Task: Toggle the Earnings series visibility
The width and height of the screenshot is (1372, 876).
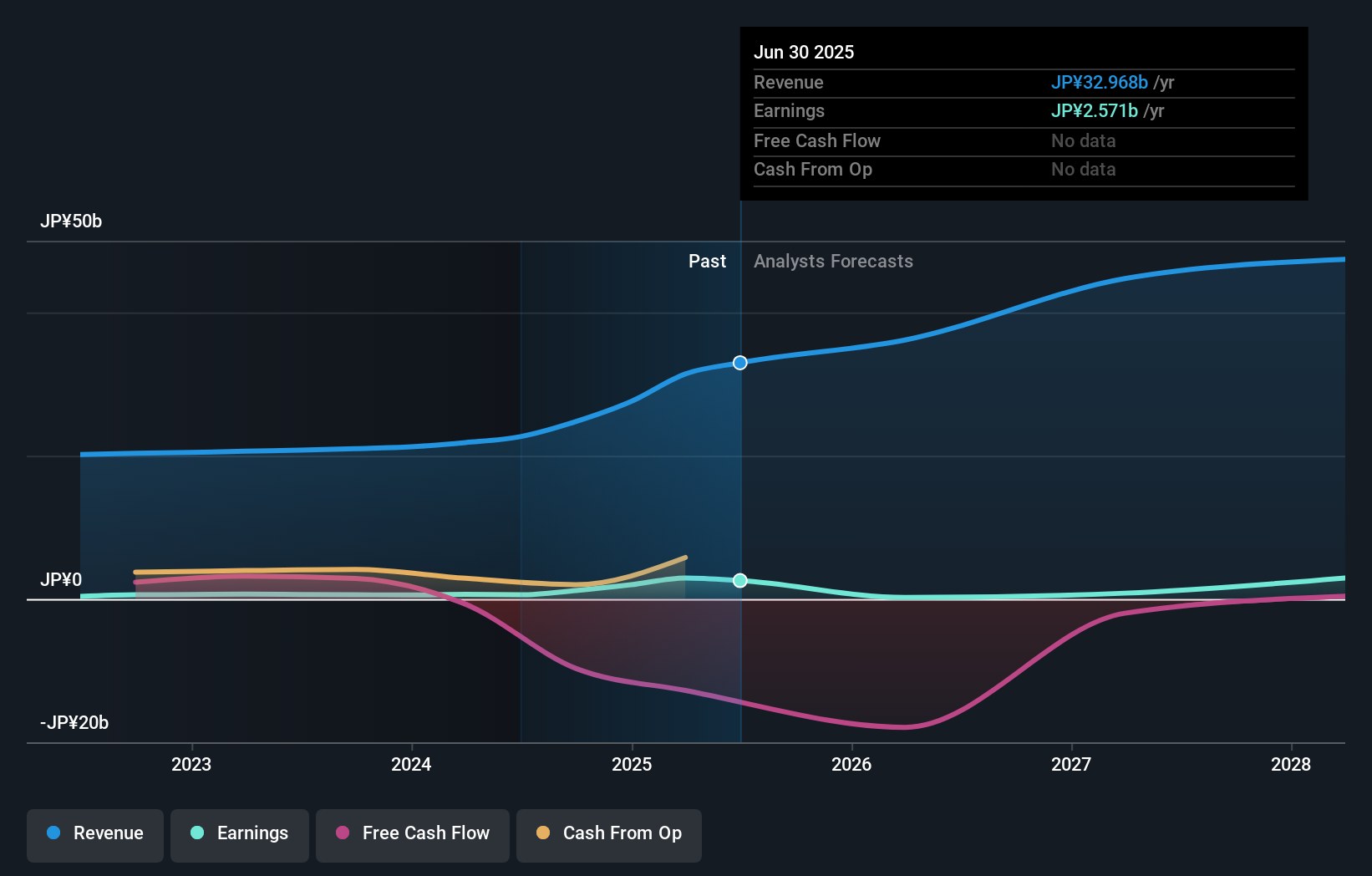Action: tap(240, 833)
